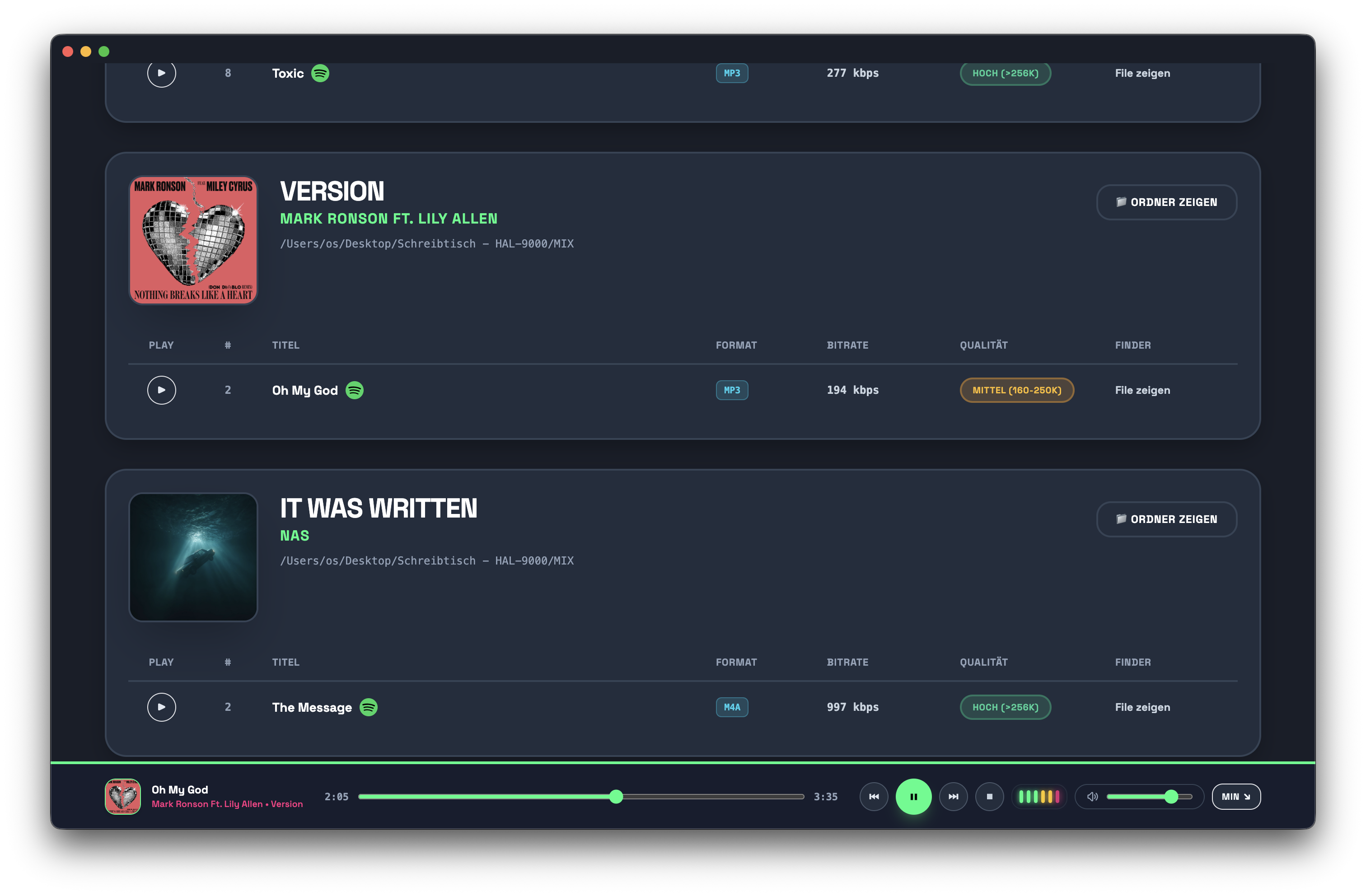Click the artist name NAS

click(295, 536)
